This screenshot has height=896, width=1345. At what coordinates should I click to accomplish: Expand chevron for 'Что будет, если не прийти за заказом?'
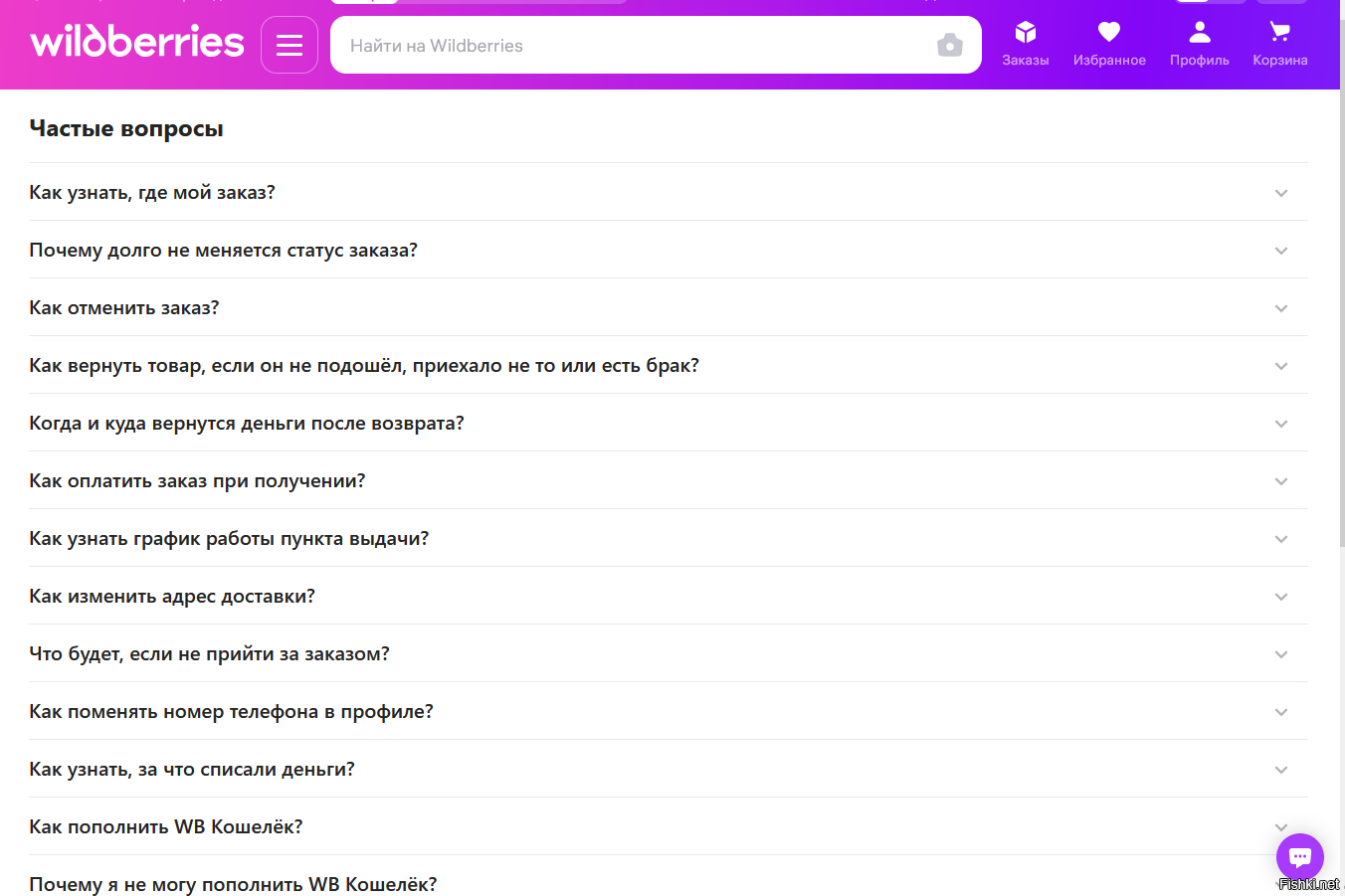tap(1281, 654)
